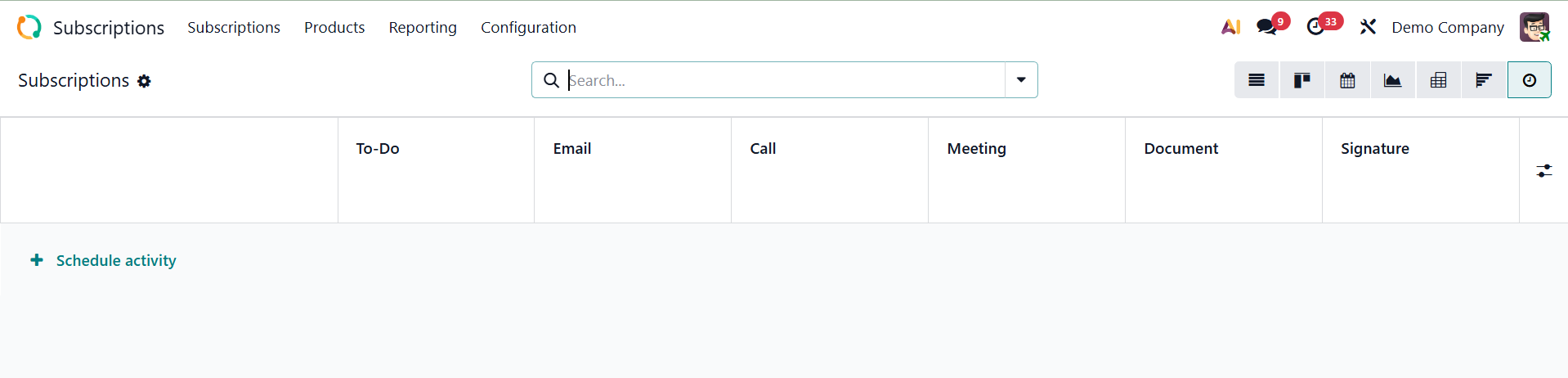Click the Demo Company switcher
The image size is (1568, 378).
pos(1447,27)
